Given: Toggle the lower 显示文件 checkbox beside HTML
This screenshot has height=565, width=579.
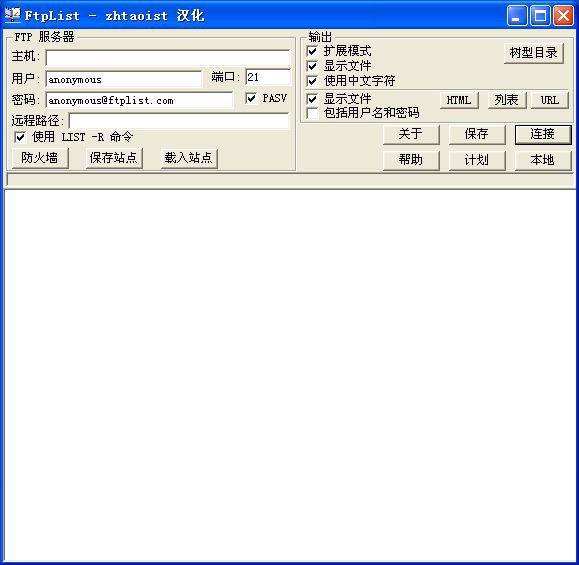Looking at the screenshot, I should pos(312,99).
